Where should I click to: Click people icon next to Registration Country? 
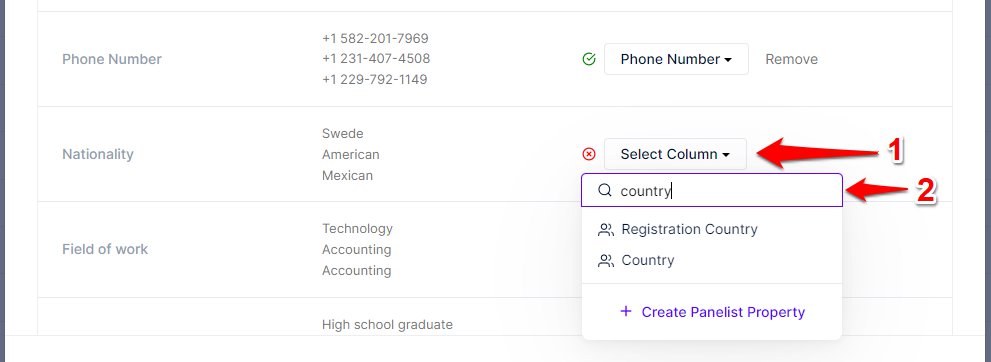[x=605, y=230]
